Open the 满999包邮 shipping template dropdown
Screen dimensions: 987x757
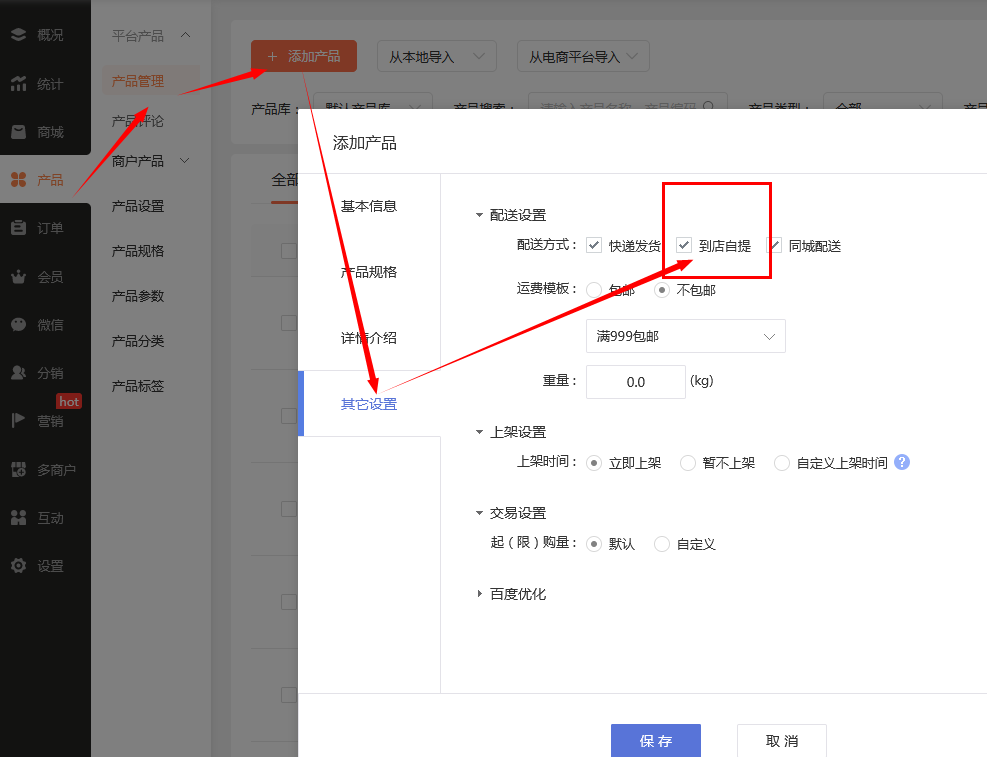pos(685,337)
